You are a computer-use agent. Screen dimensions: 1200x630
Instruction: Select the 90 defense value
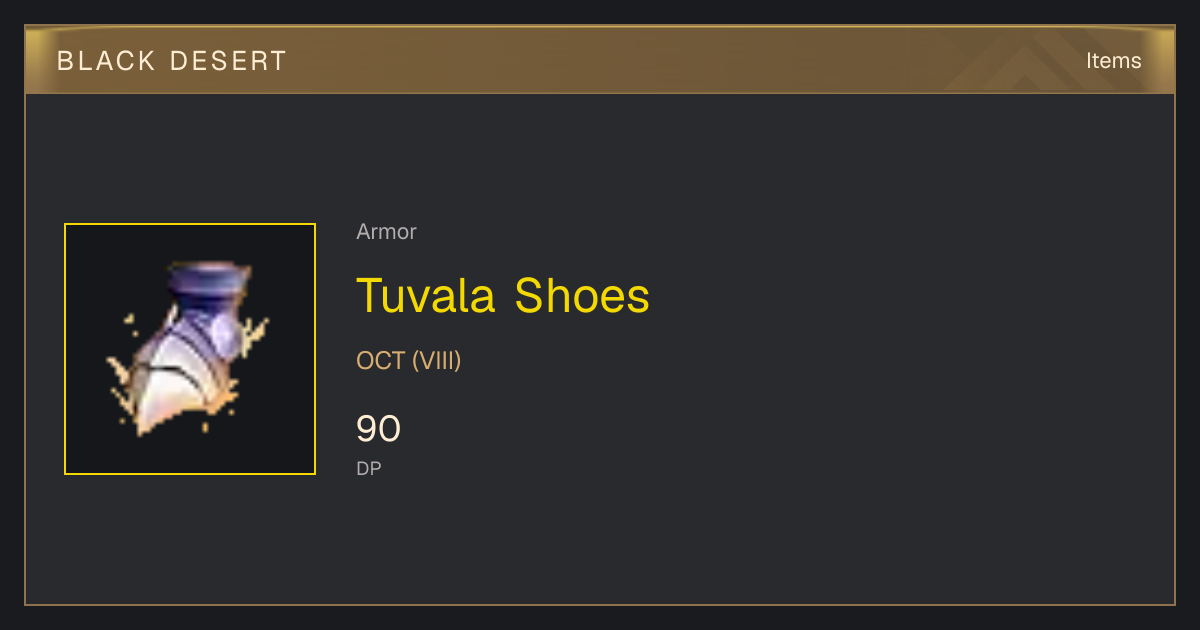(378, 429)
